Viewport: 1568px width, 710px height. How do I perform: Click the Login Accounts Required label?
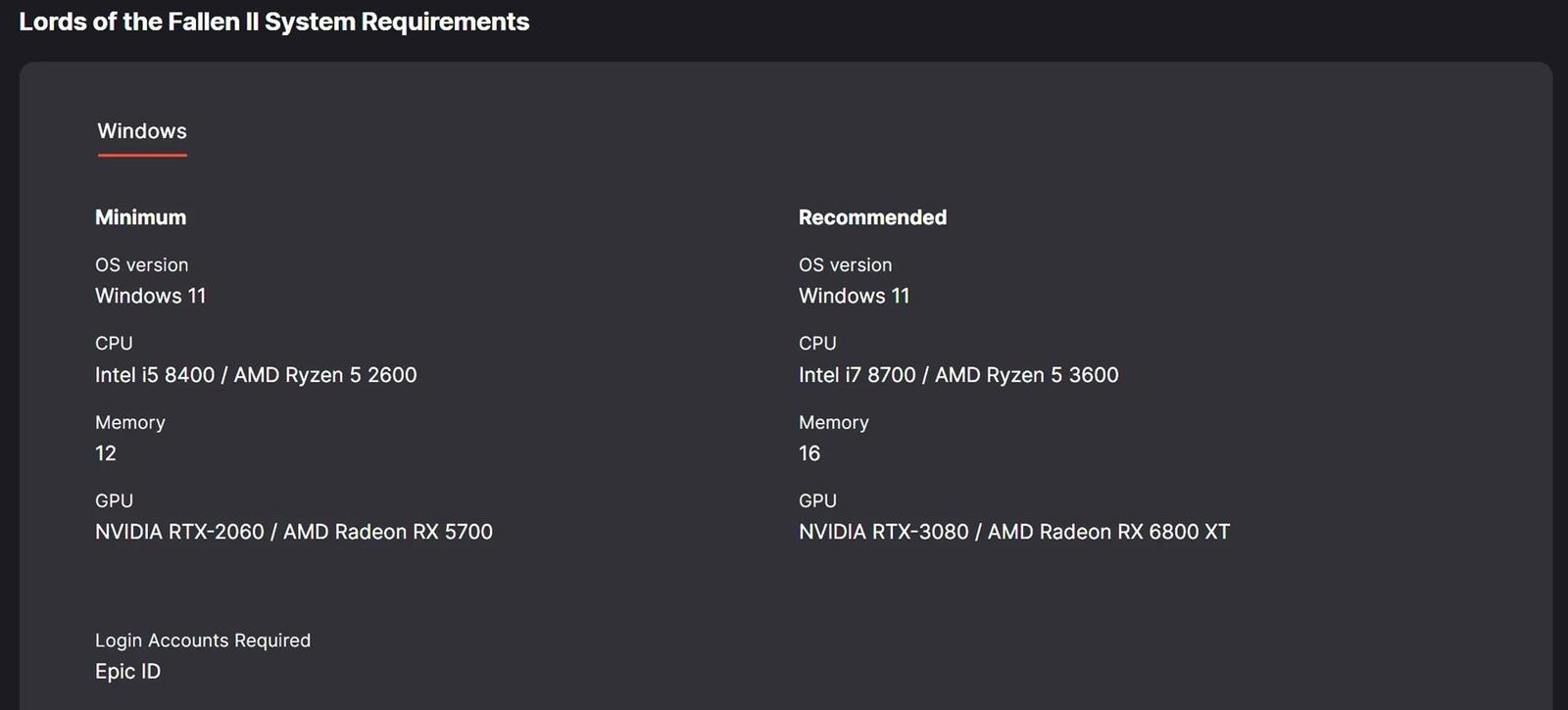coord(203,640)
